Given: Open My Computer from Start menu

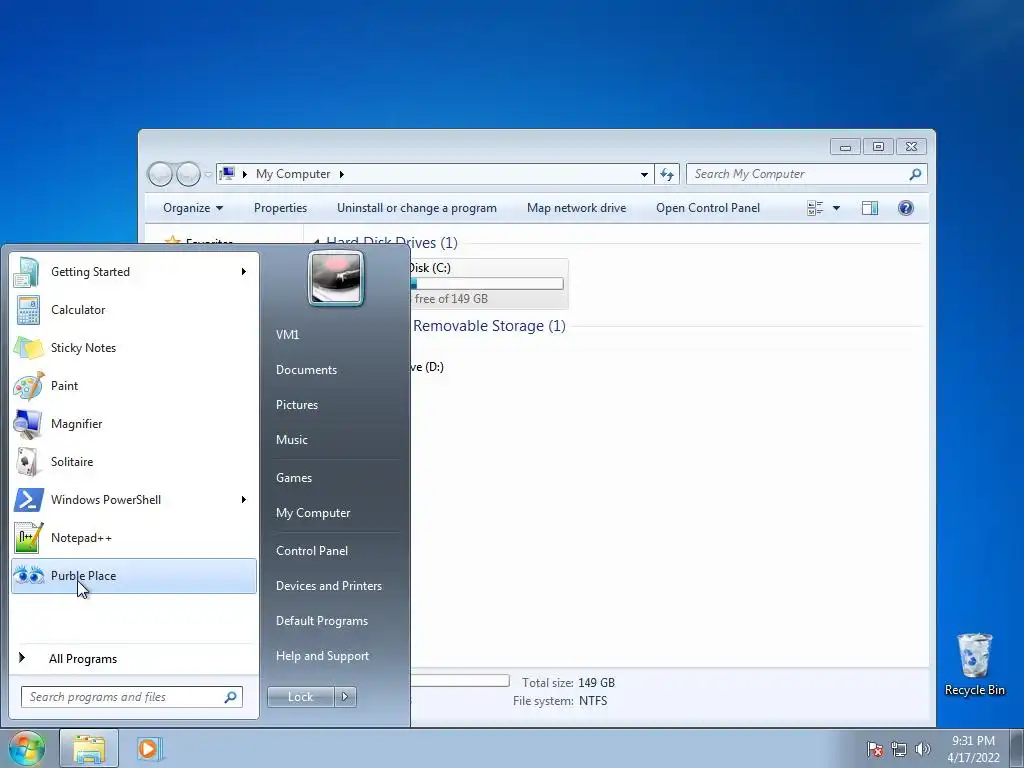Looking at the screenshot, I should pyautogui.click(x=313, y=513).
